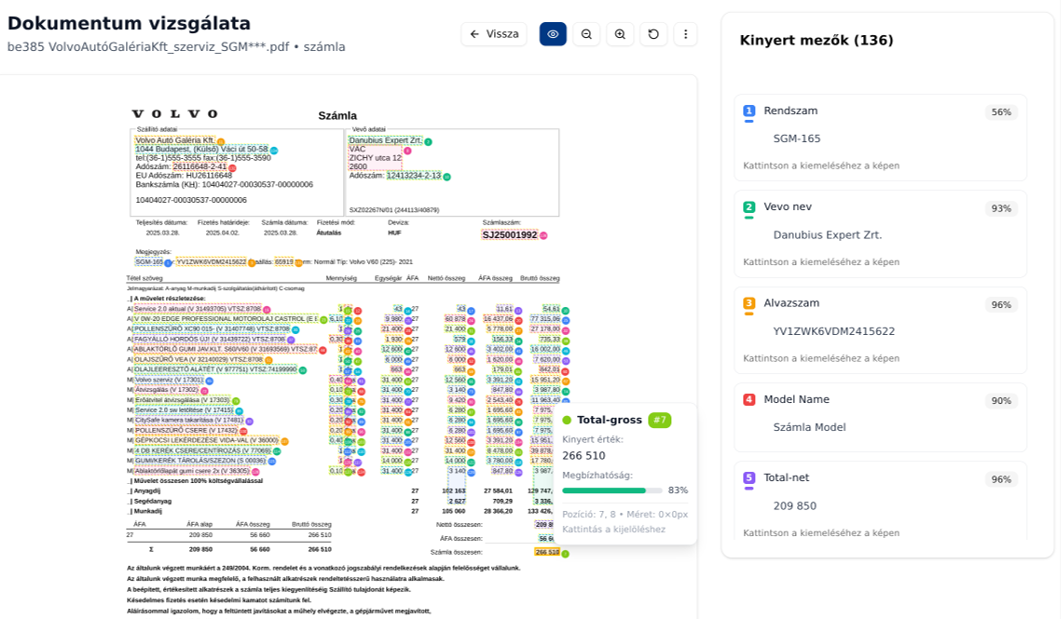Click highlighted Danubius Expert Zrt. on invoice
The image size is (1061, 619).
[x=385, y=141]
